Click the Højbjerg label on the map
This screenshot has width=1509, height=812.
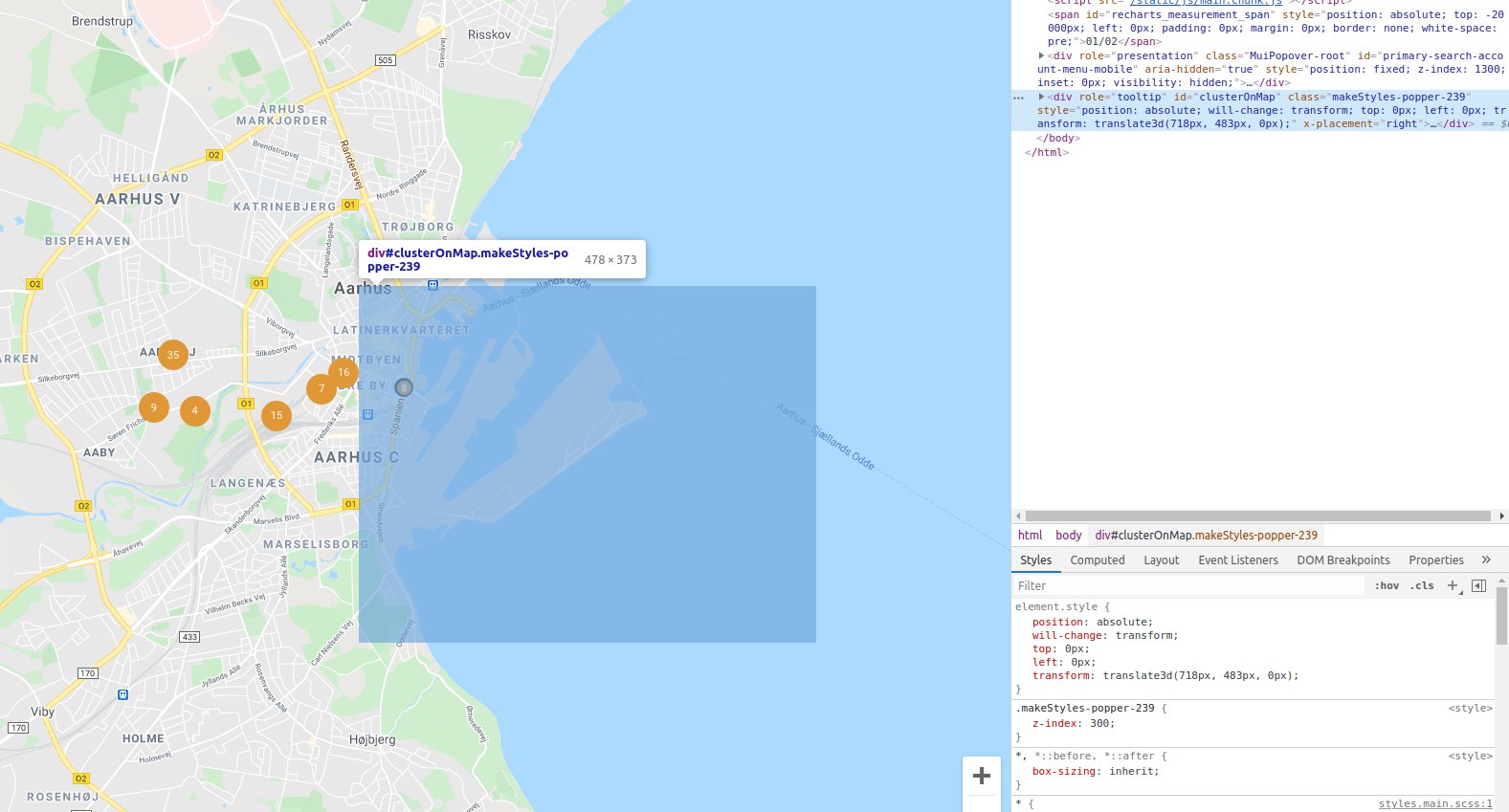[372, 740]
